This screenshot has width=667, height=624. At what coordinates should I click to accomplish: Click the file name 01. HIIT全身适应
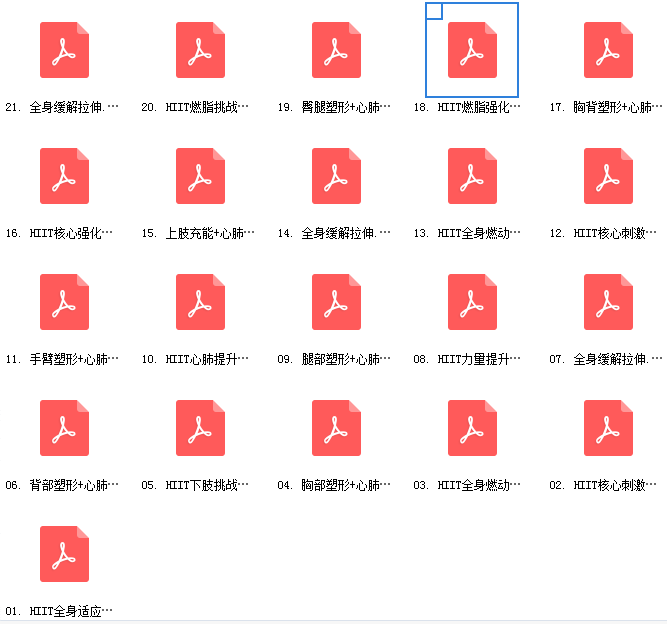point(59,611)
